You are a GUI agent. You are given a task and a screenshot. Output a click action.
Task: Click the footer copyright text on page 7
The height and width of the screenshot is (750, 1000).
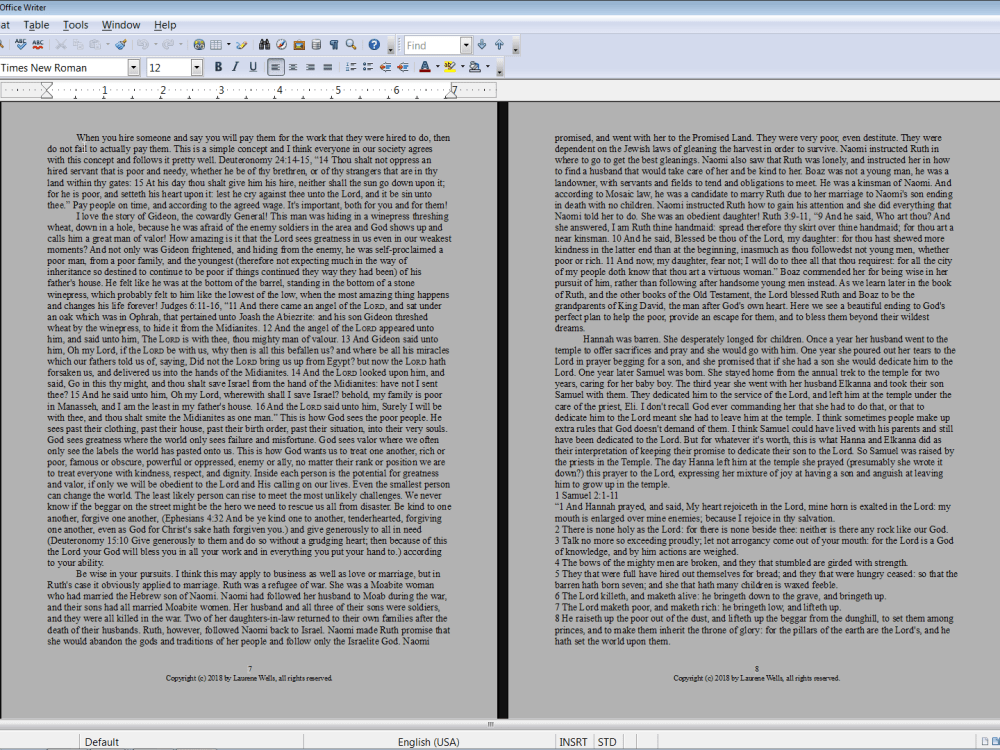pos(249,678)
